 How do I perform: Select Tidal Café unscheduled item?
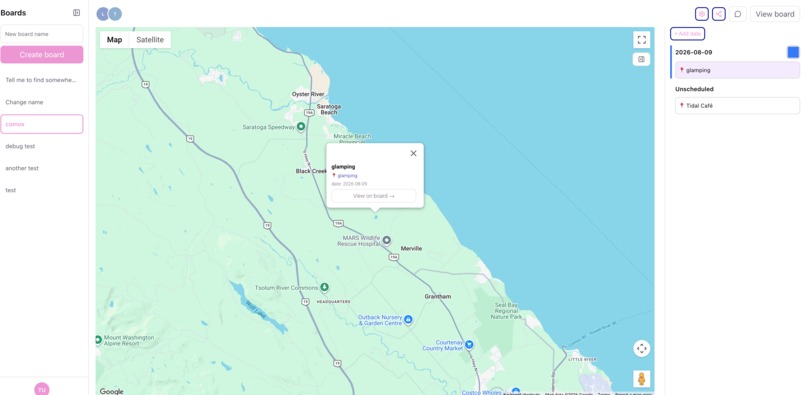pos(737,105)
